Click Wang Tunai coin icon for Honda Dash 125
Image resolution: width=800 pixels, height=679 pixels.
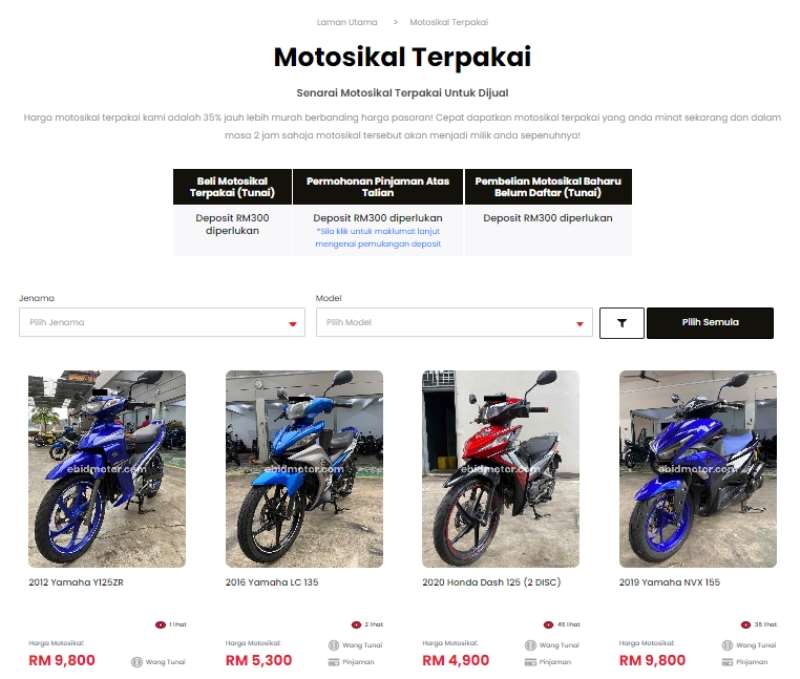pyautogui.click(x=531, y=645)
